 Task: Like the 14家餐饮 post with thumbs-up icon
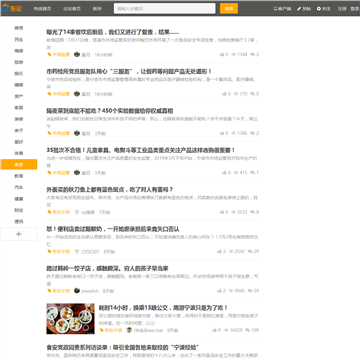coord(222,54)
